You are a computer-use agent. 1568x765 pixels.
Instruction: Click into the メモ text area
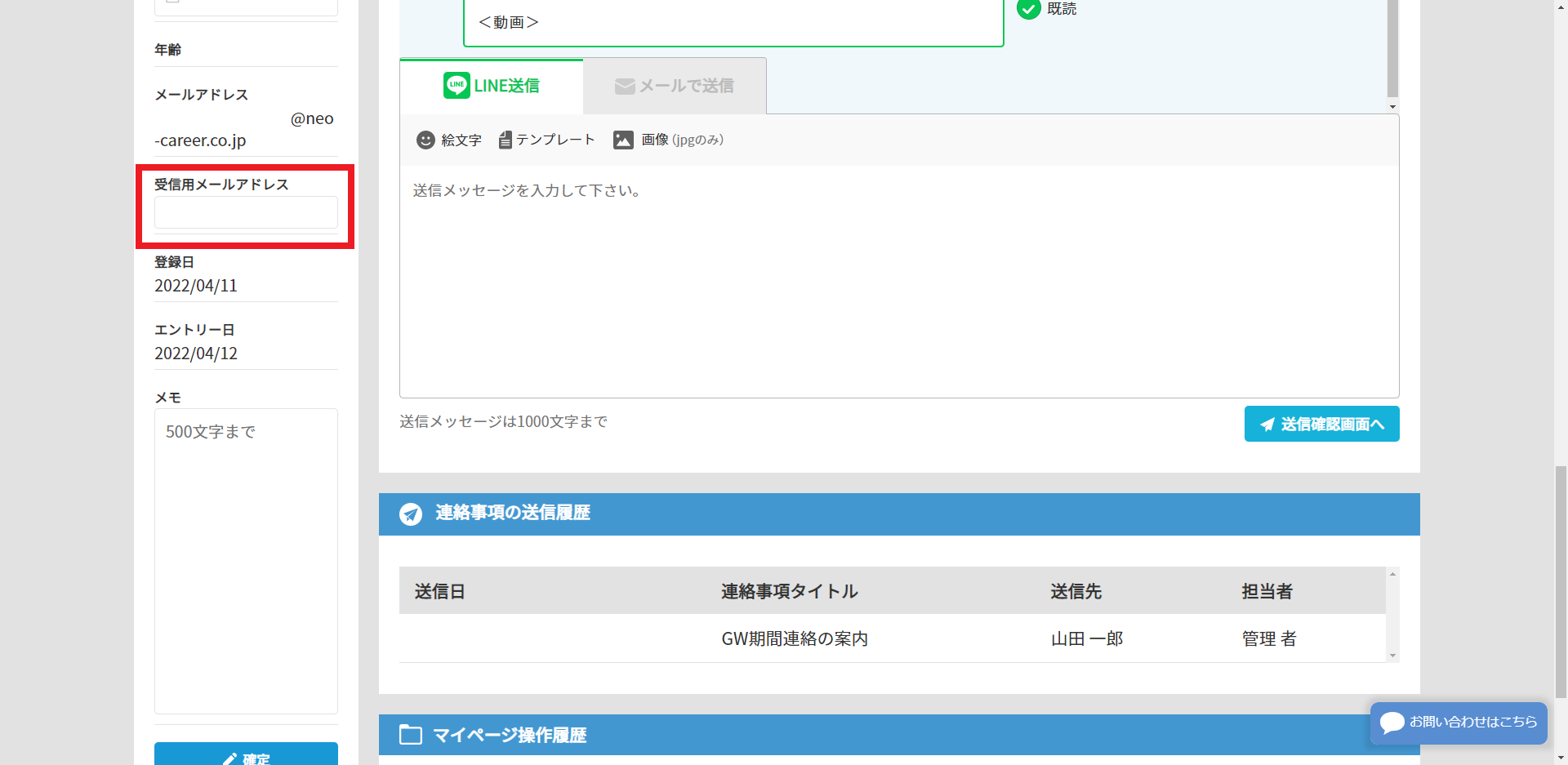pyautogui.click(x=246, y=561)
